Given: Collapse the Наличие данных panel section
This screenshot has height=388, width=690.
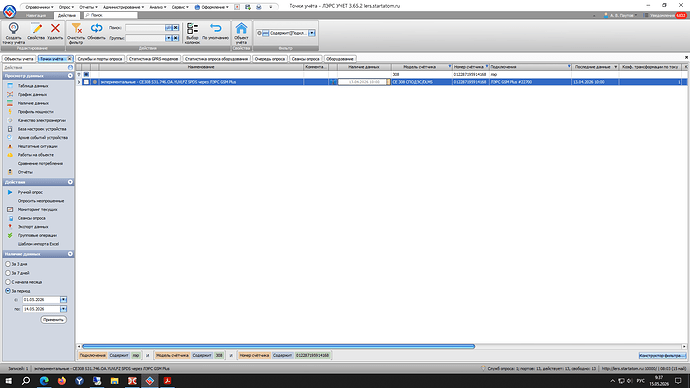Looking at the screenshot, I should [x=70, y=254].
